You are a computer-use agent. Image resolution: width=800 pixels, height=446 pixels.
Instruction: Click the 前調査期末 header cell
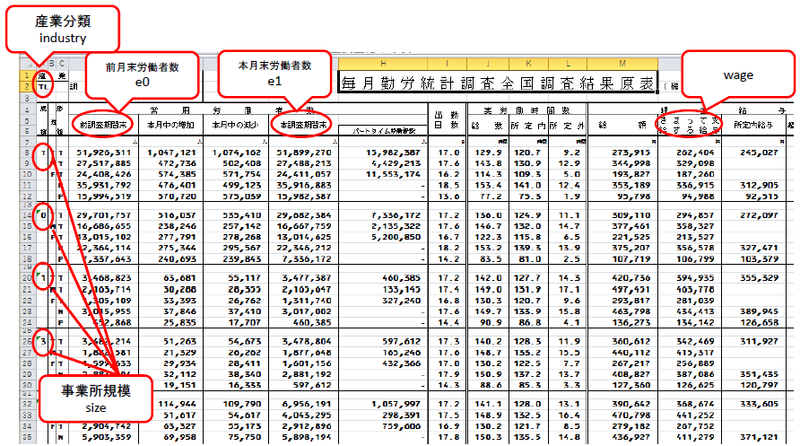click(103, 125)
